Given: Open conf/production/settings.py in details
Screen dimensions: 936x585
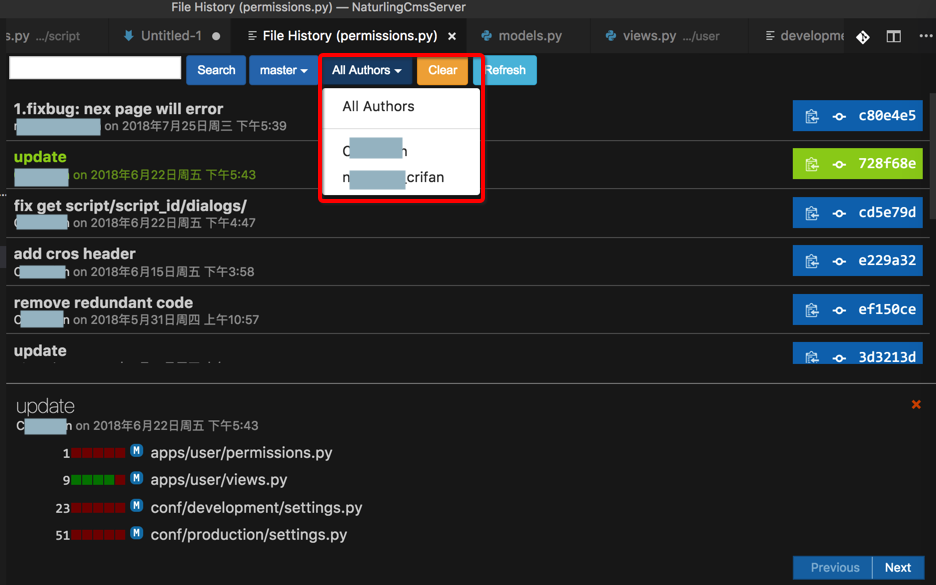Looking at the screenshot, I should tap(248, 535).
